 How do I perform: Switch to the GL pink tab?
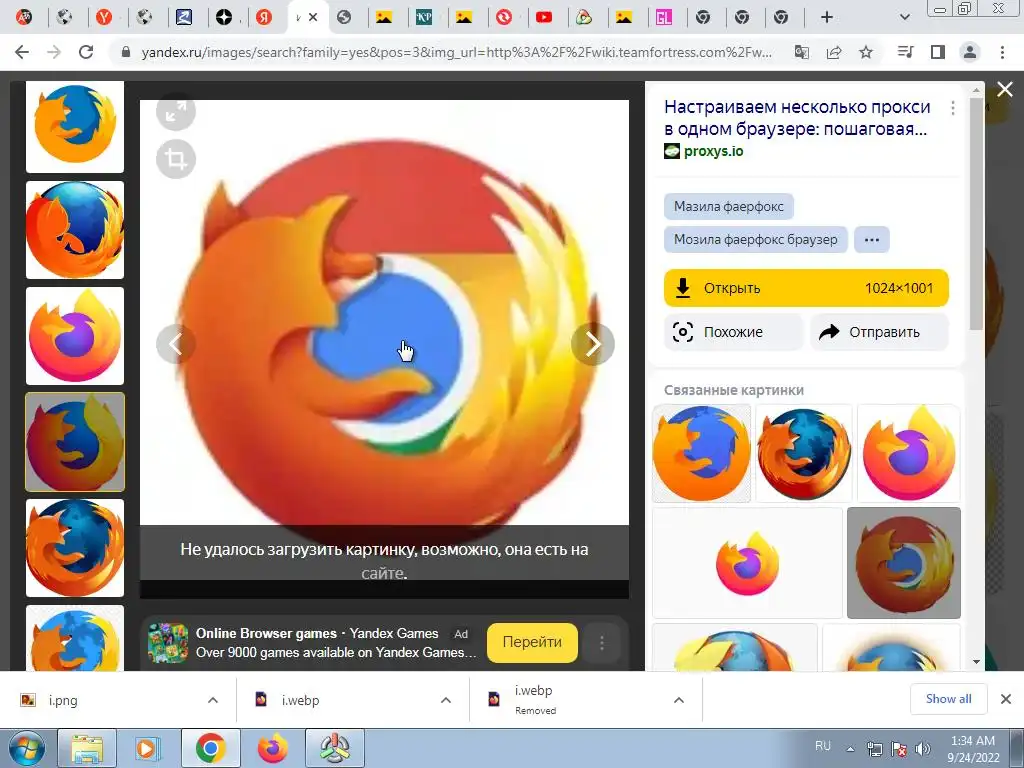(664, 18)
